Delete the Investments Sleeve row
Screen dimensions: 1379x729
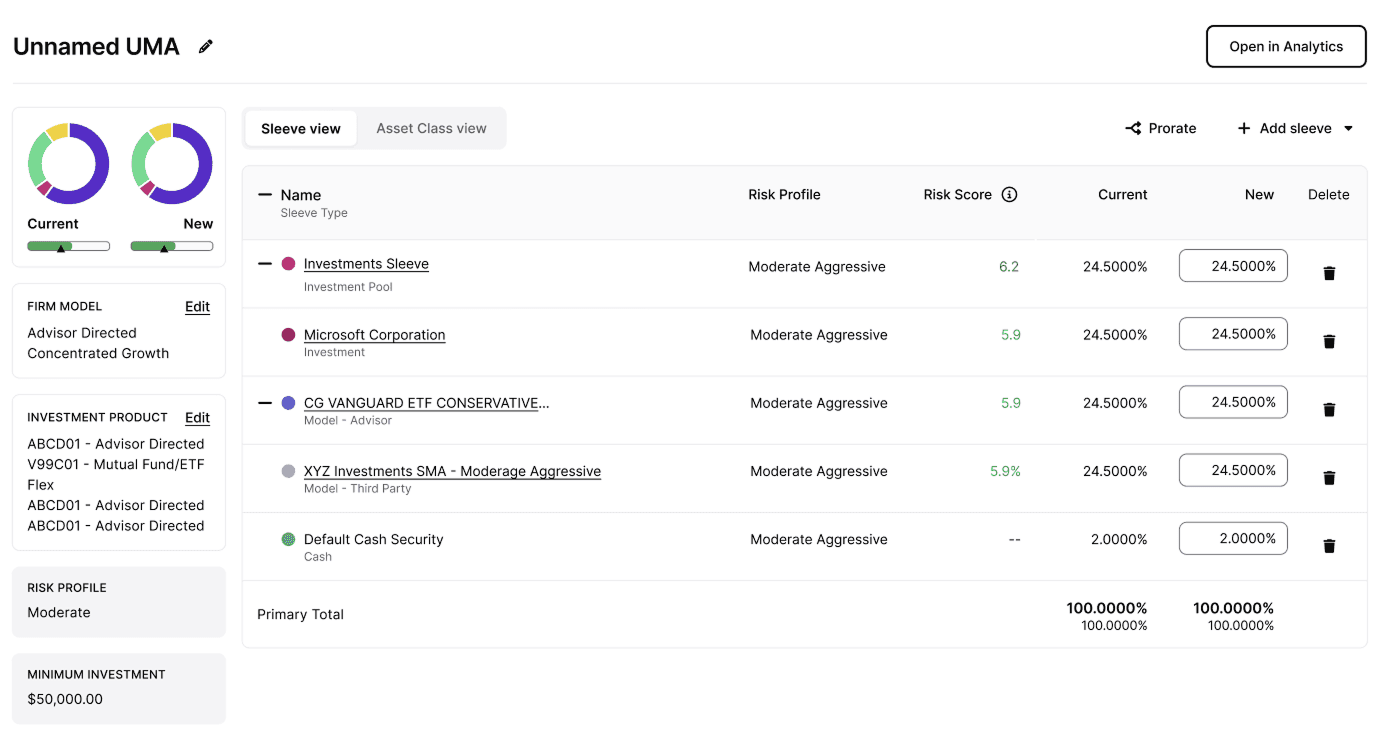(x=1329, y=273)
